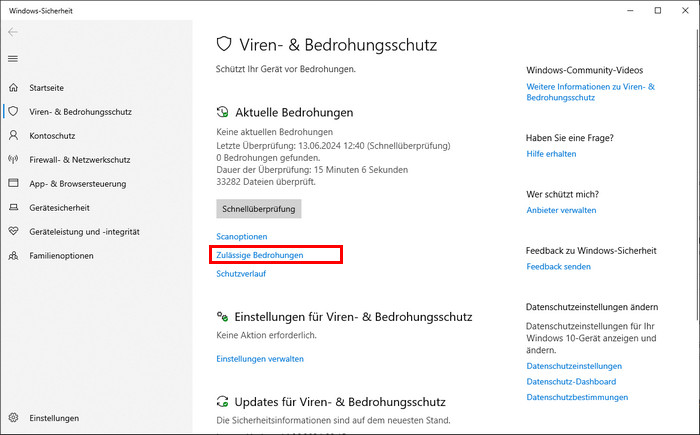Click Einstellungen verwalten link
The image size is (700, 435).
point(260,359)
